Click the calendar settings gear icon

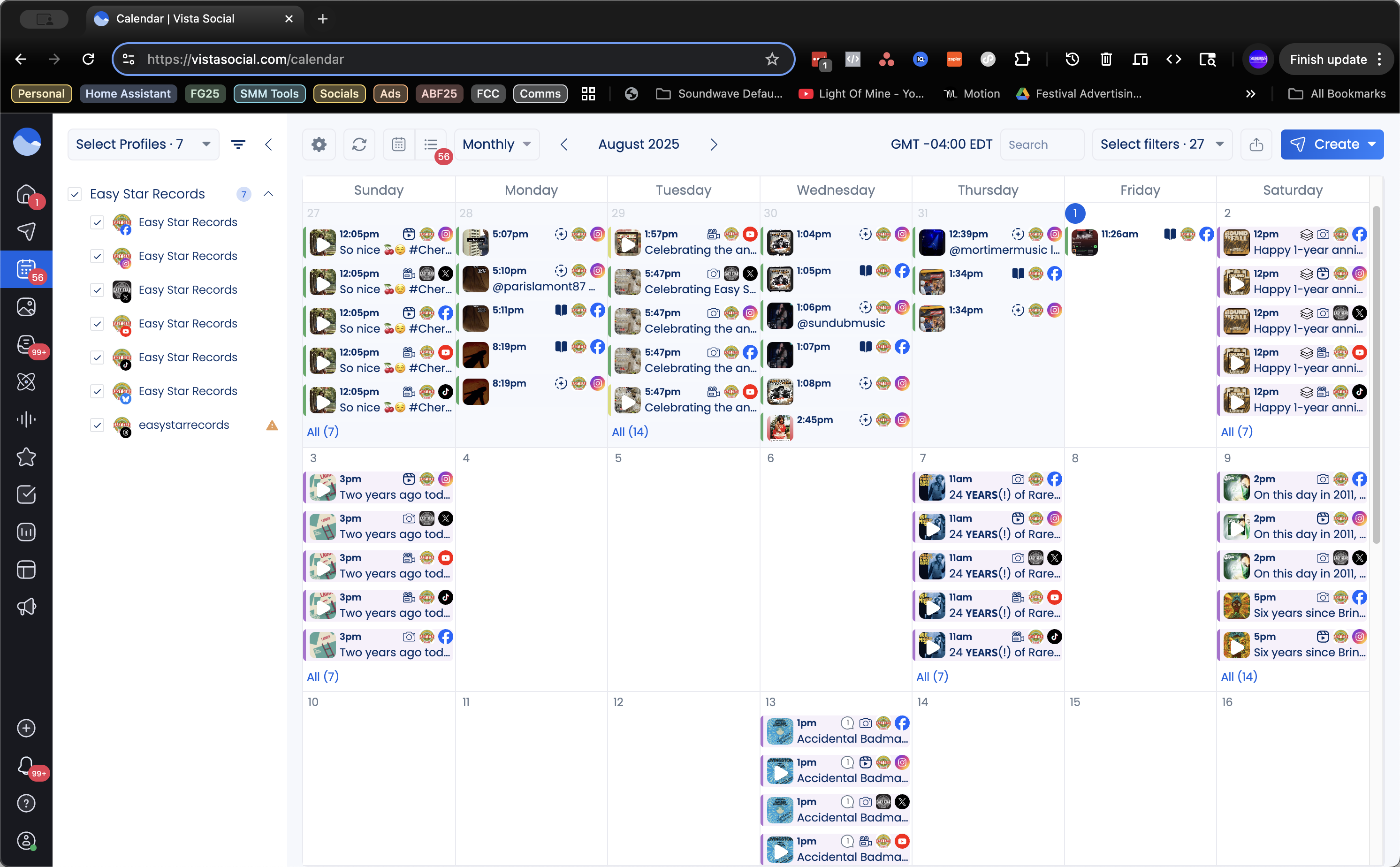coord(319,144)
